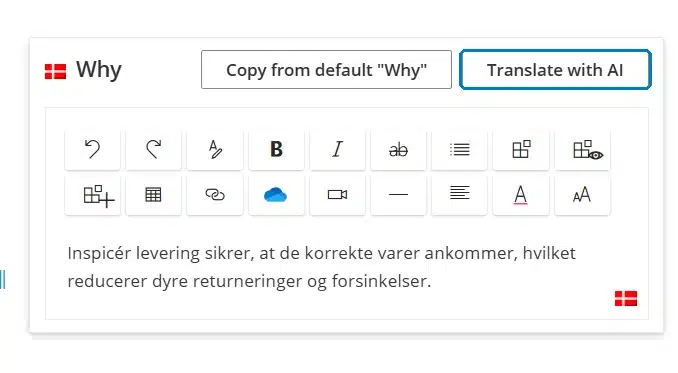678x373 pixels.
Task: Click the blocks with eye preview icon
Action: click(x=582, y=150)
